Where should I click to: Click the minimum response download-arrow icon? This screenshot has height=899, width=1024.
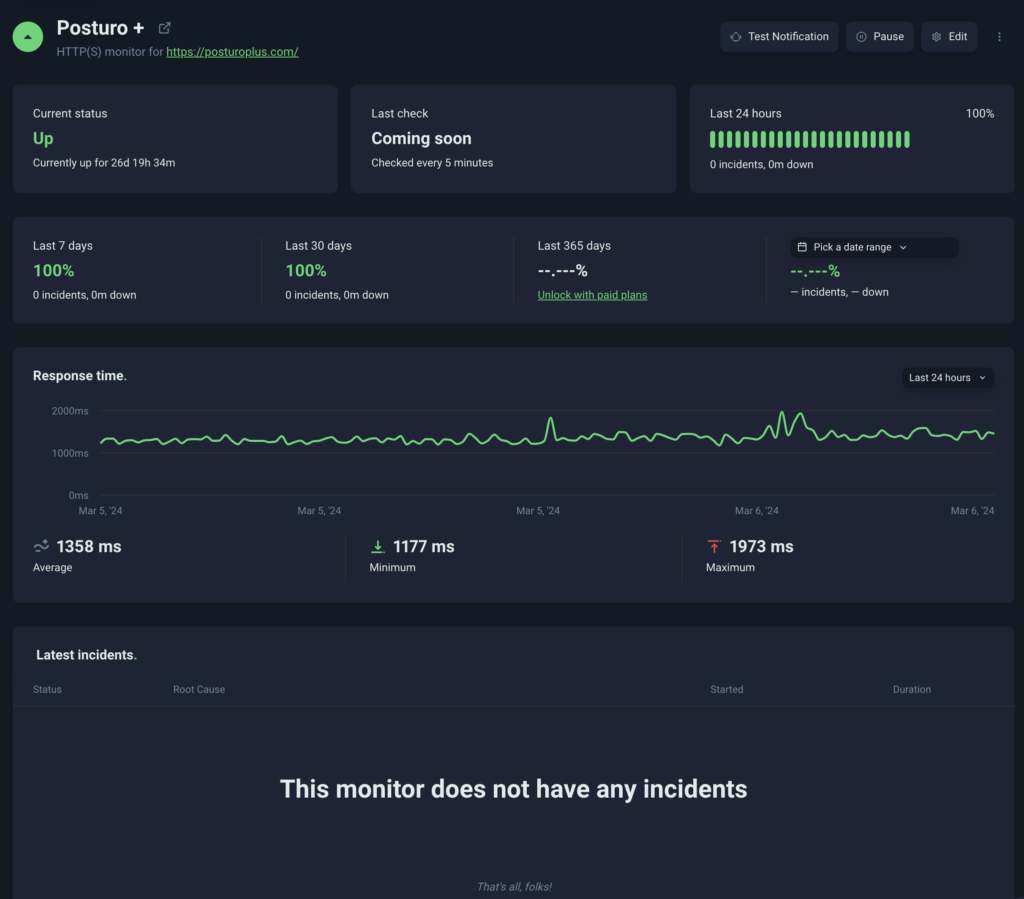pyautogui.click(x=377, y=546)
